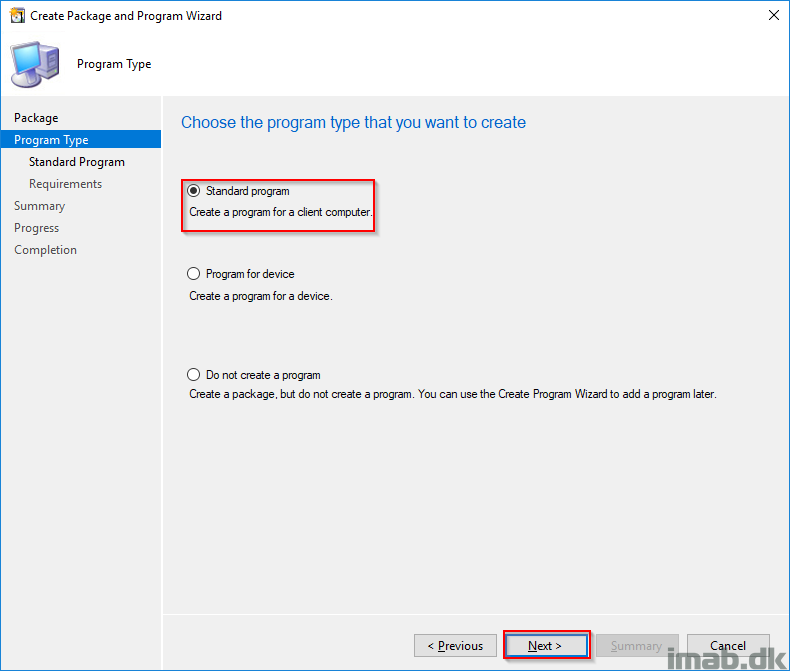The width and height of the screenshot is (790, 671).
Task: Select the Program for device option
Action: coord(193,274)
